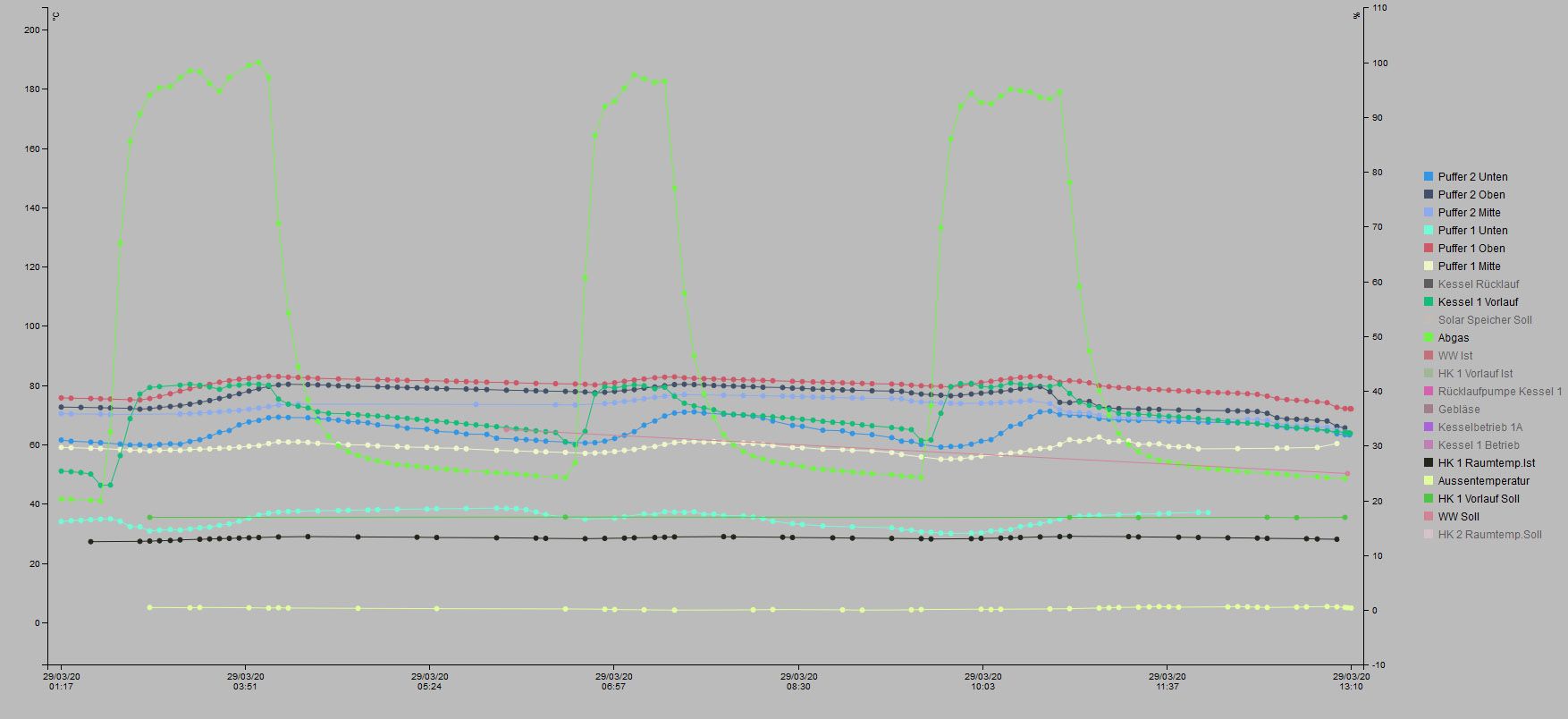Click the 29/03/20 10:03 time axis label
This screenshot has width=1568, height=719.
(982, 681)
